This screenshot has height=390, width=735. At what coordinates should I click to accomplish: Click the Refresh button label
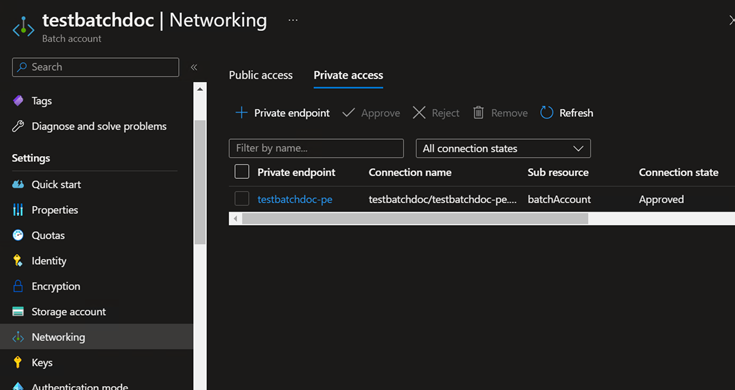click(x=576, y=113)
